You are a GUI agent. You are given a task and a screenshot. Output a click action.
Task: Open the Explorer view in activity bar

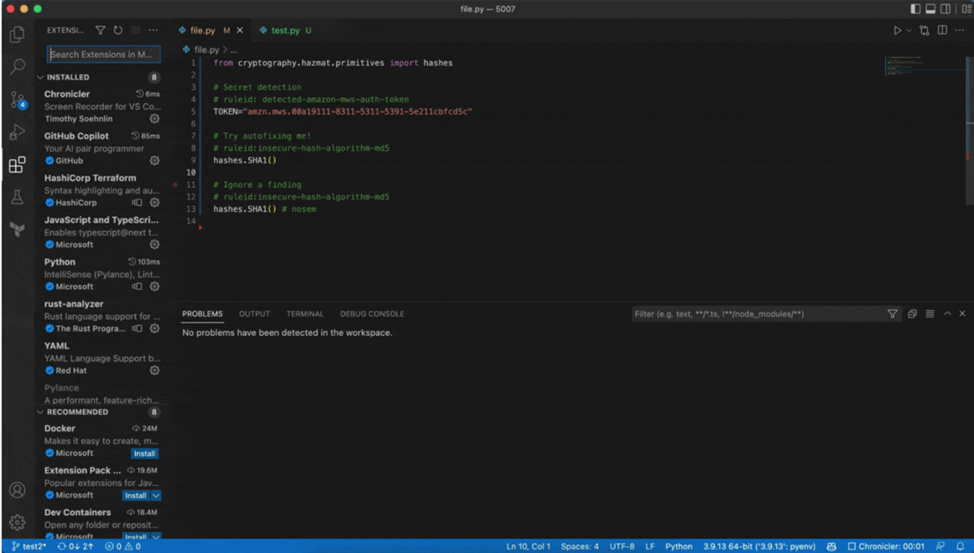point(17,35)
